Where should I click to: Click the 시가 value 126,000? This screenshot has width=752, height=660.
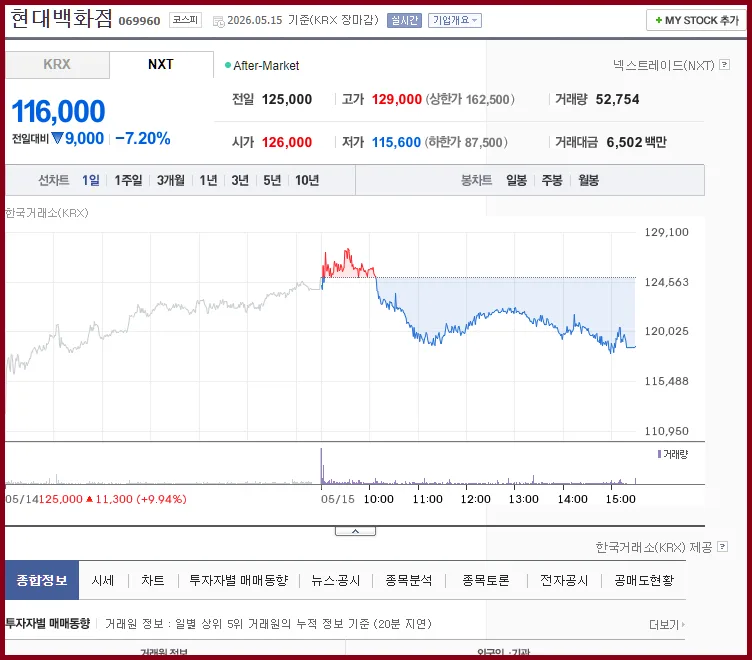click(x=287, y=142)
